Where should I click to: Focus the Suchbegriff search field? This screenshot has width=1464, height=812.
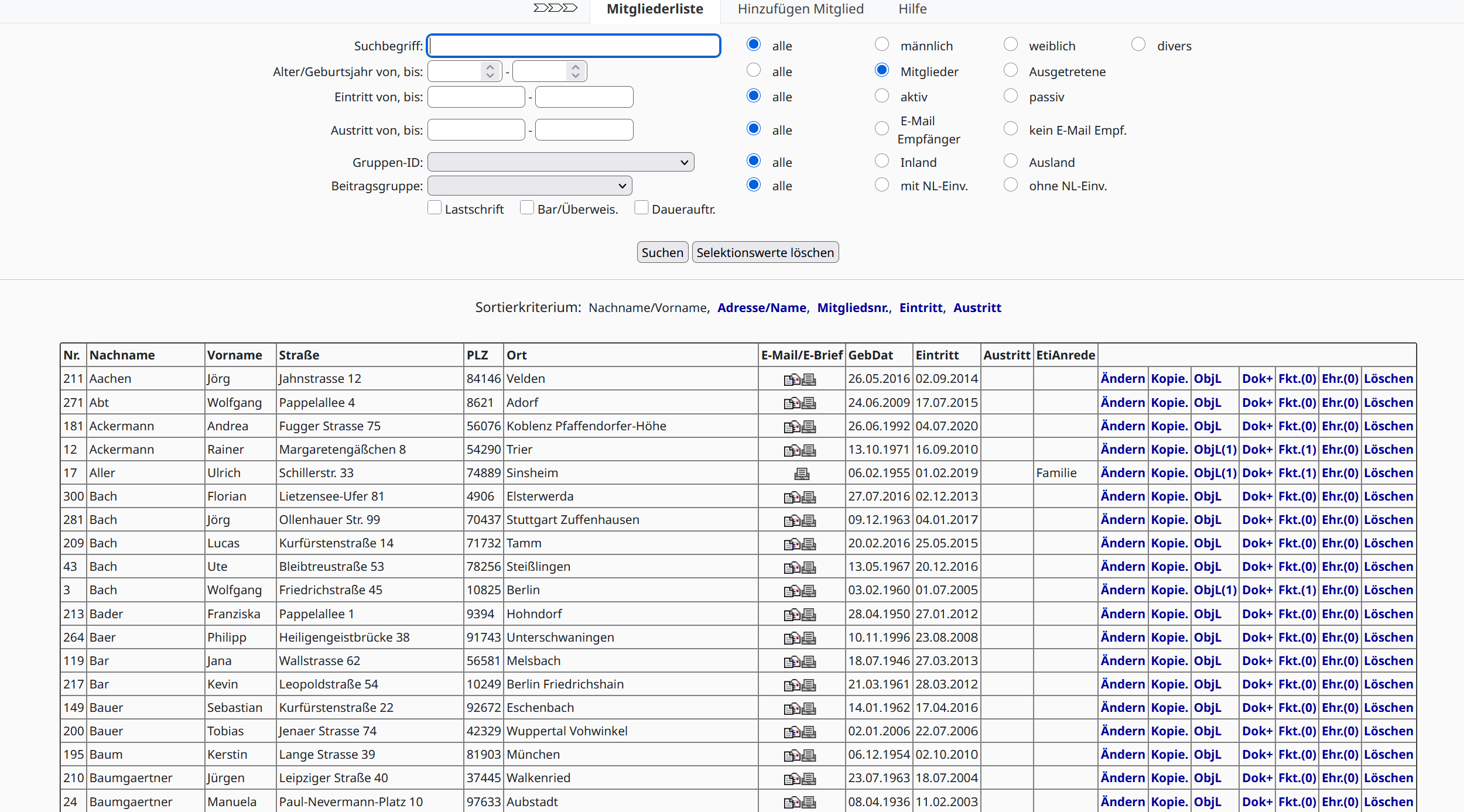point(574,46)
